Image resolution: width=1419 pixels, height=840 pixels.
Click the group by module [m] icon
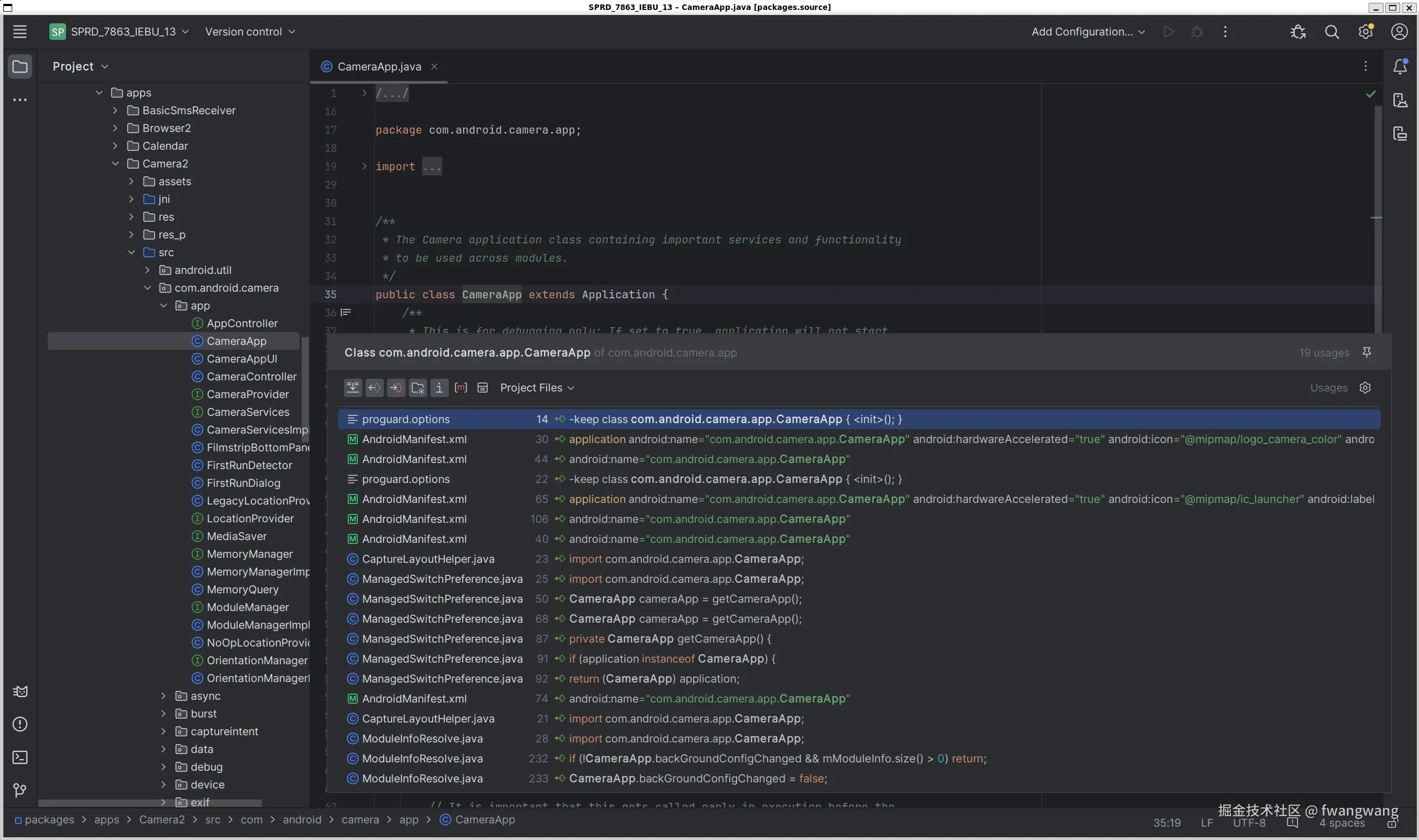click(461, 388)
